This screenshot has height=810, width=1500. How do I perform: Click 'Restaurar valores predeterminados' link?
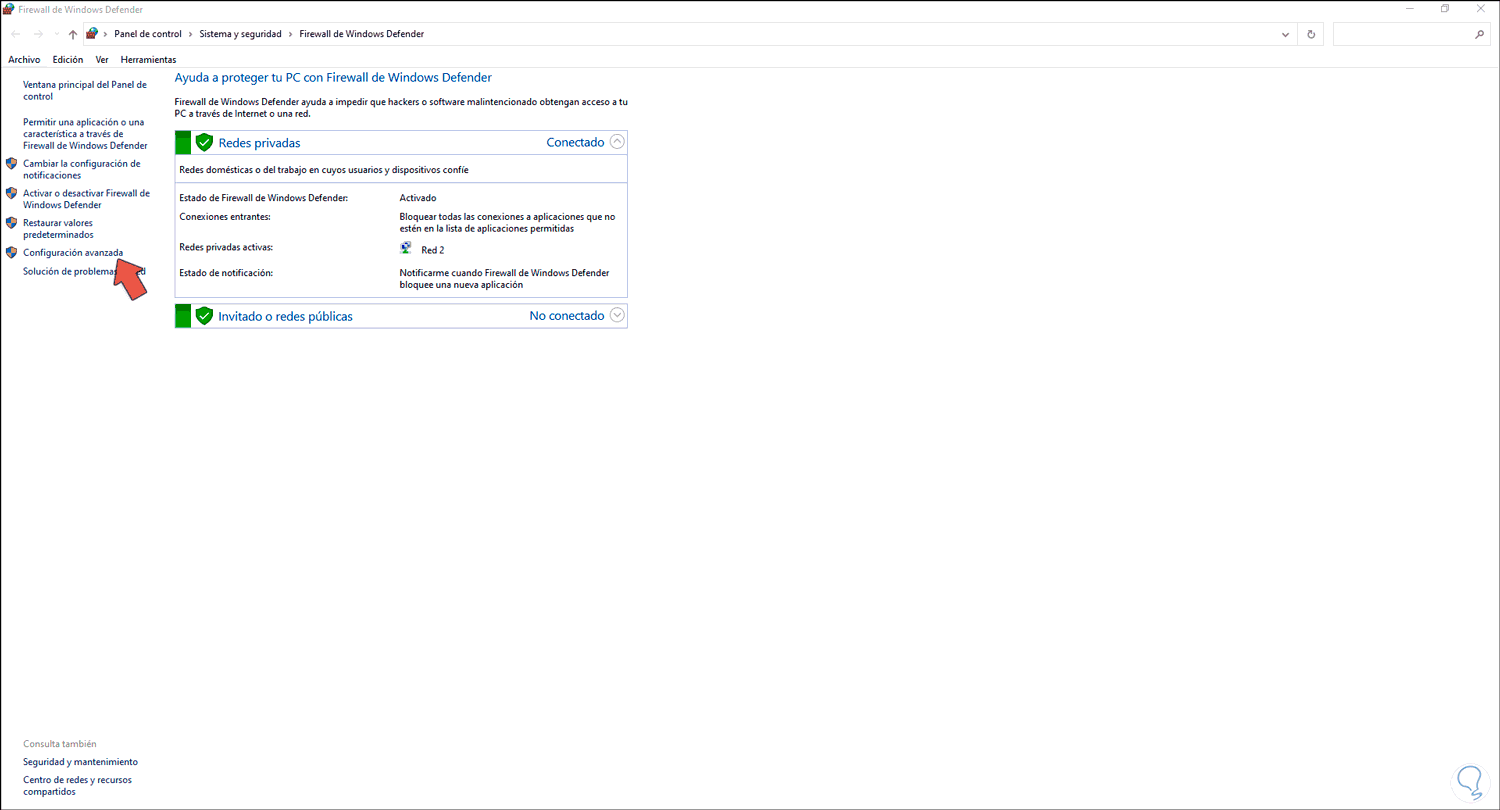click(x=58, y=228)
